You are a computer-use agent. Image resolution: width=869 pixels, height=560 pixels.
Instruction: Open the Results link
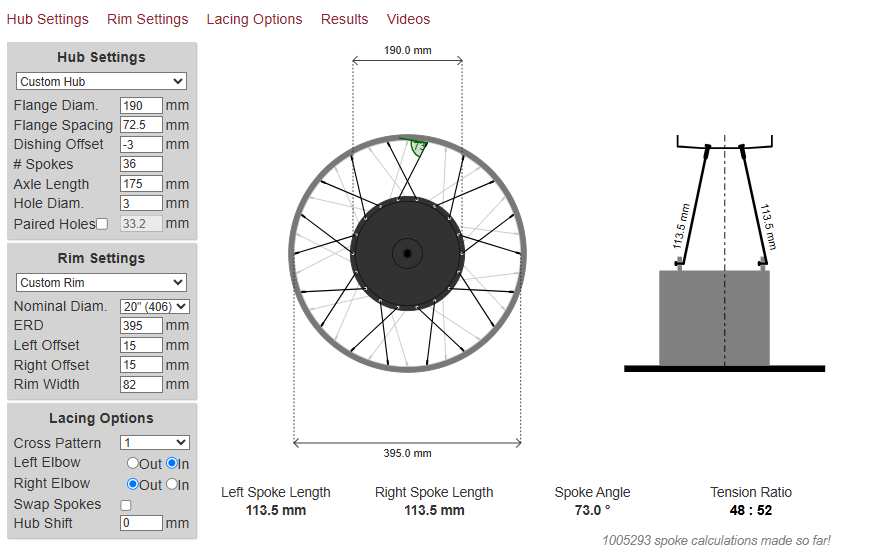344,19
